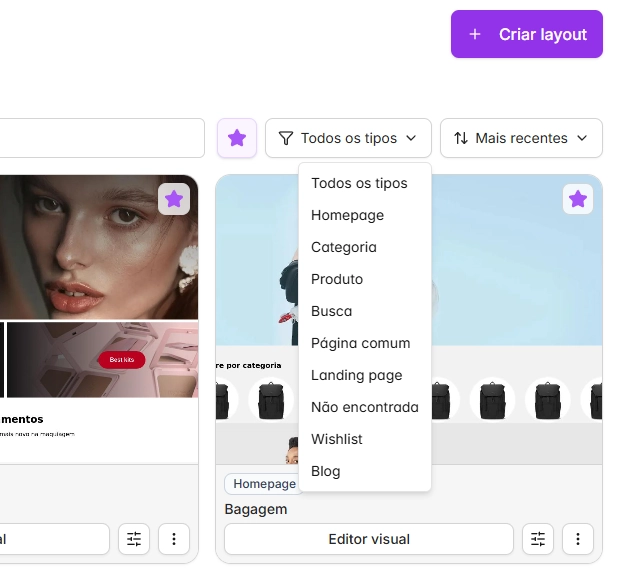This screenshot has width=619, height=570.
Task: Toggle favorite star on Bagagem card
Action: click(578, 199)
